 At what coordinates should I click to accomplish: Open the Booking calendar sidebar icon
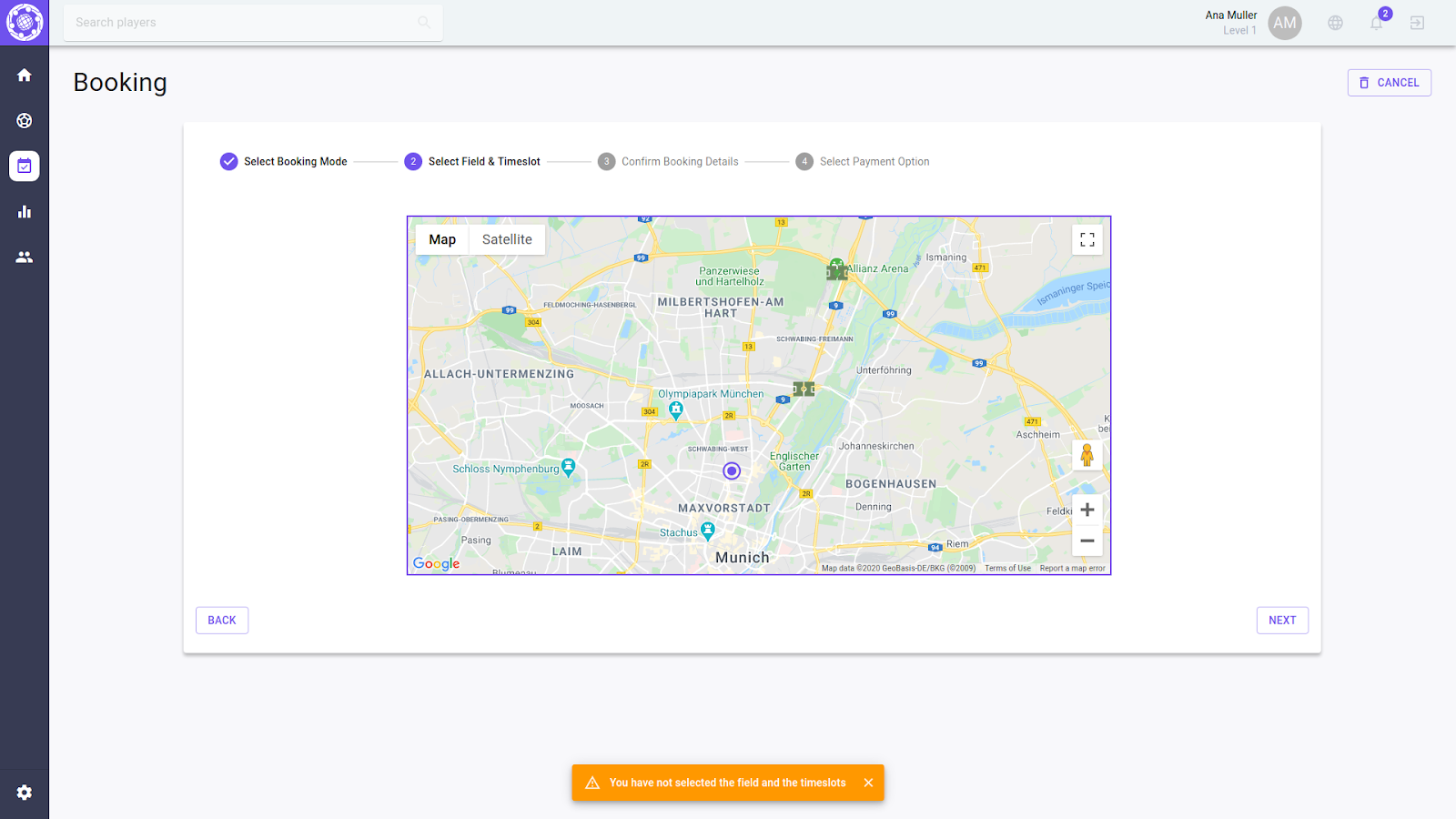pyautogui.click(x=25, y=167)
